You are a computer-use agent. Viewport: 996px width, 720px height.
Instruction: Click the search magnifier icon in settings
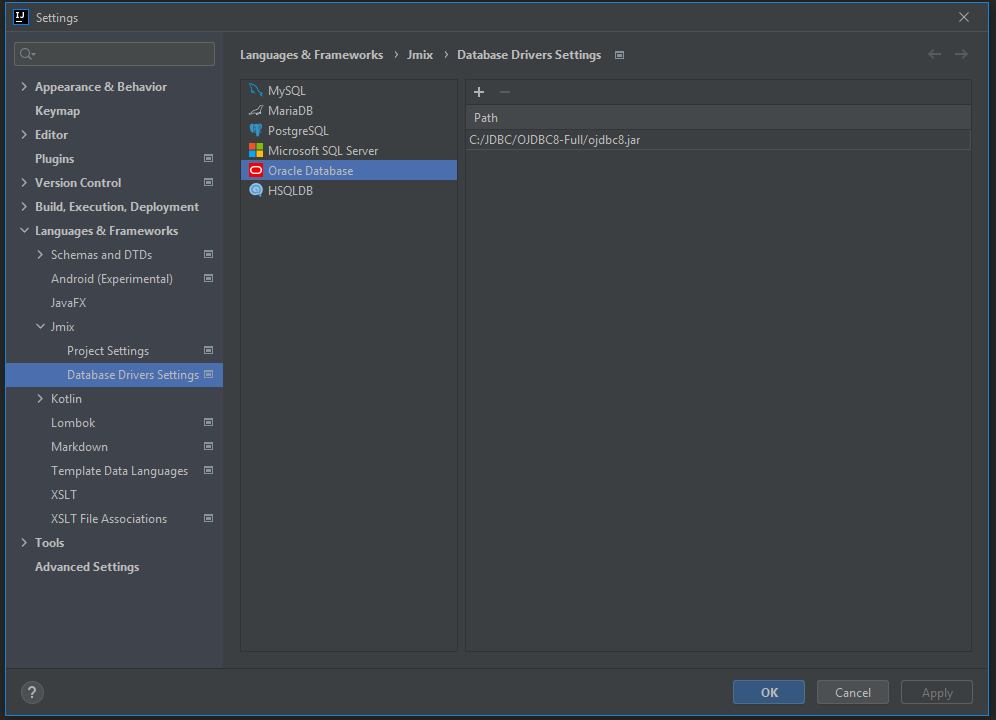pyautogui.click(x=27, y=54)
